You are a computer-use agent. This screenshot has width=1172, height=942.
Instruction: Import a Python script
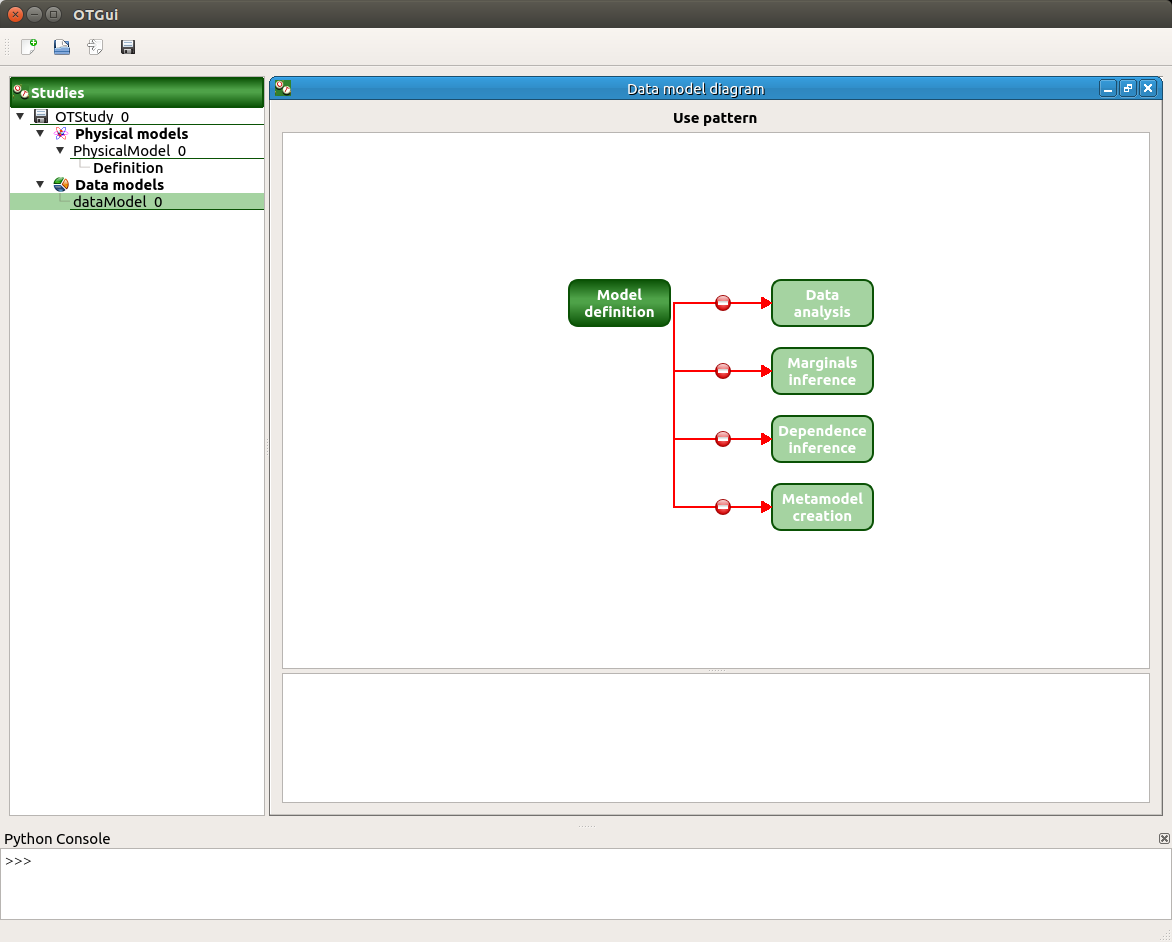[94, 46]
